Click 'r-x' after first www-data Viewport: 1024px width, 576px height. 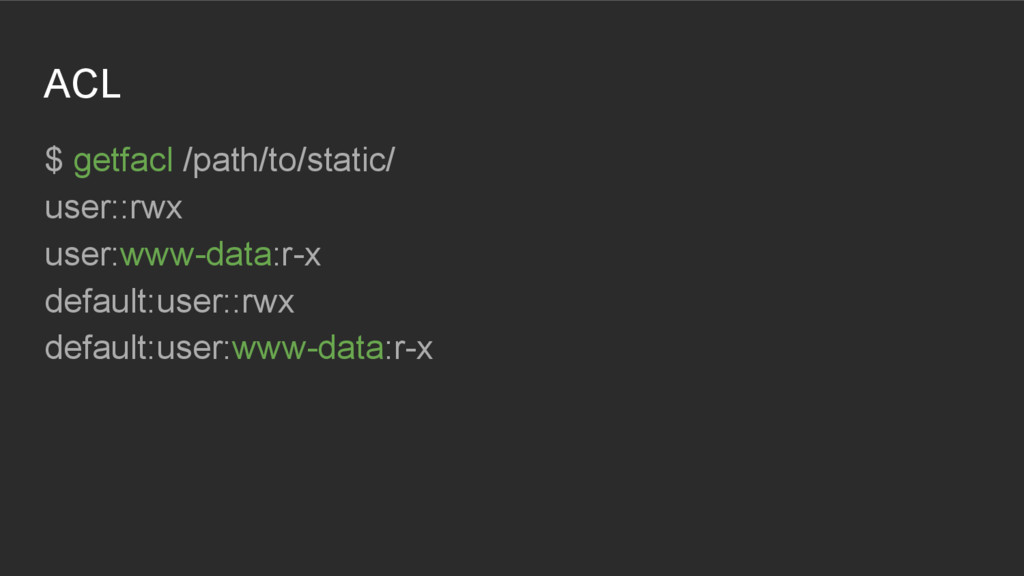[x=300, y=255]
